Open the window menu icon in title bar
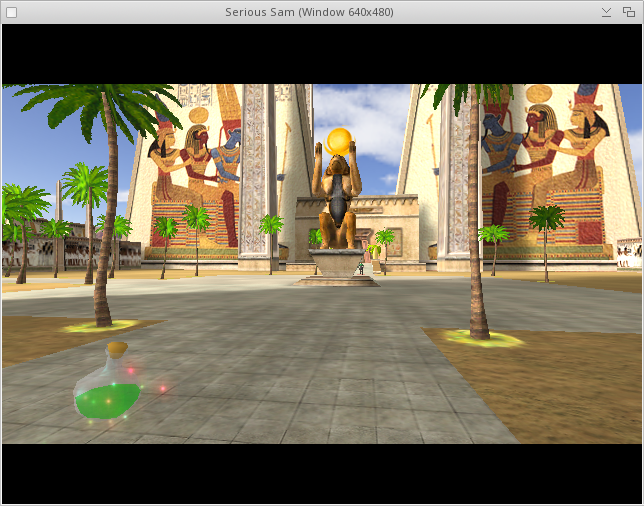Viewport: 644px width, 506px height. [11, 12]
